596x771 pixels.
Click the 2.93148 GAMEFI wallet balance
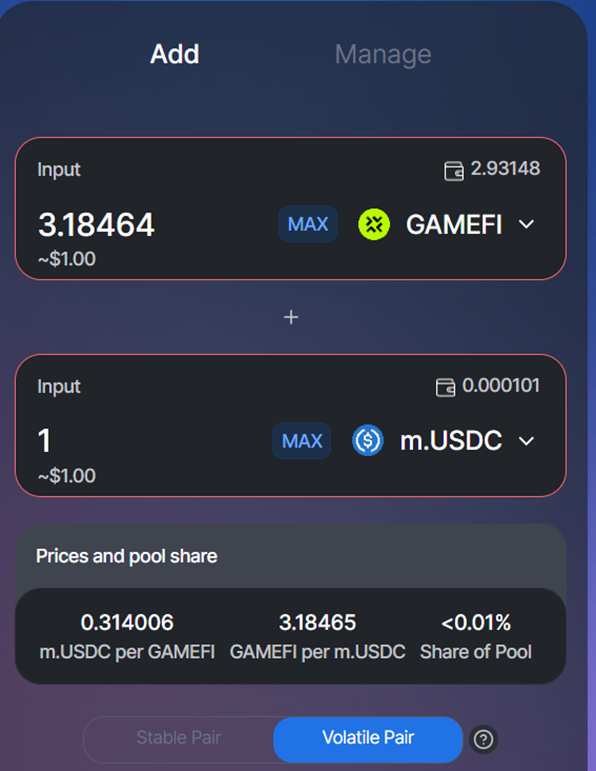coord(506,168)
